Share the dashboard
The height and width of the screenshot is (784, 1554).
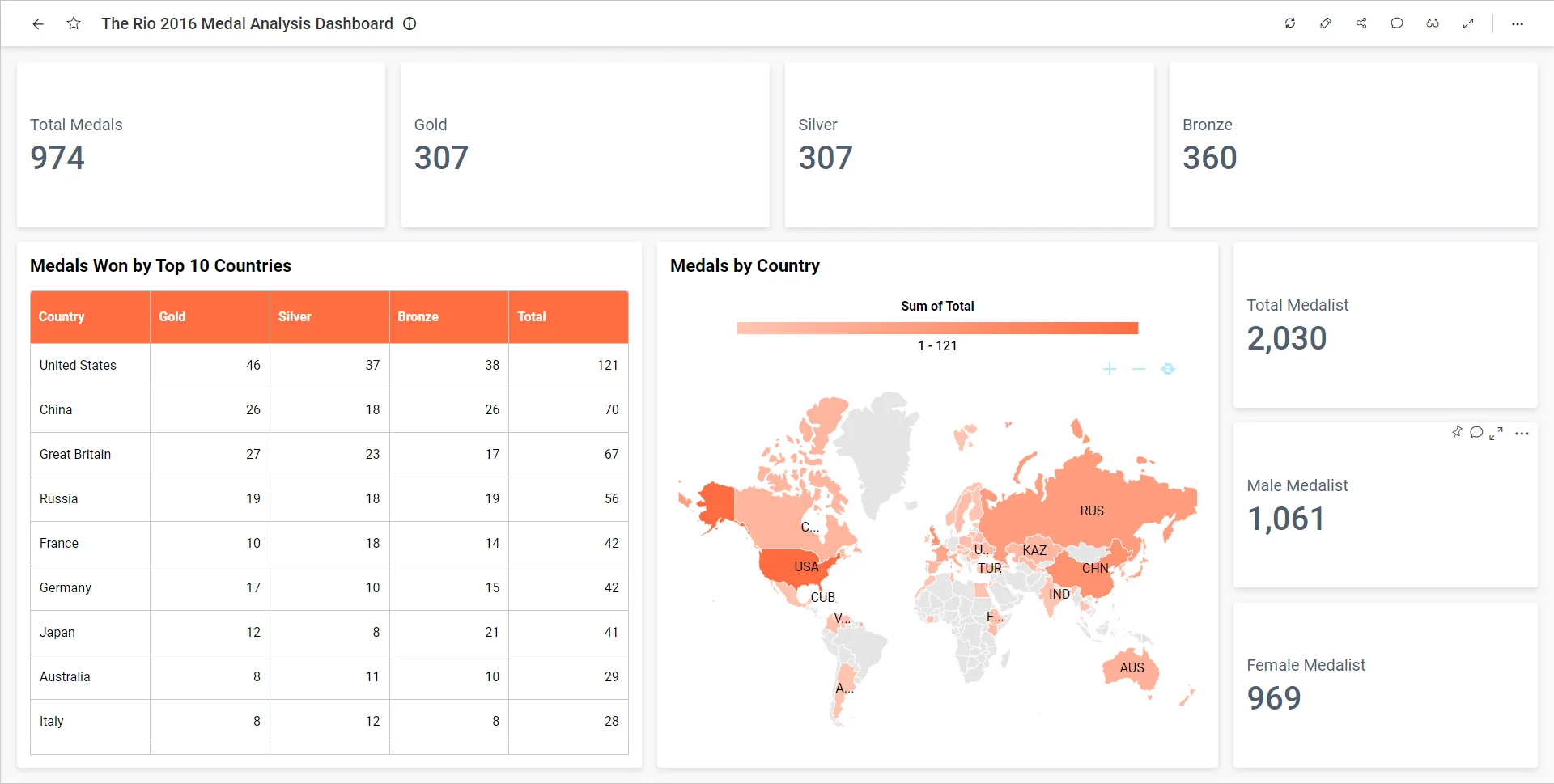point(1361,23)
